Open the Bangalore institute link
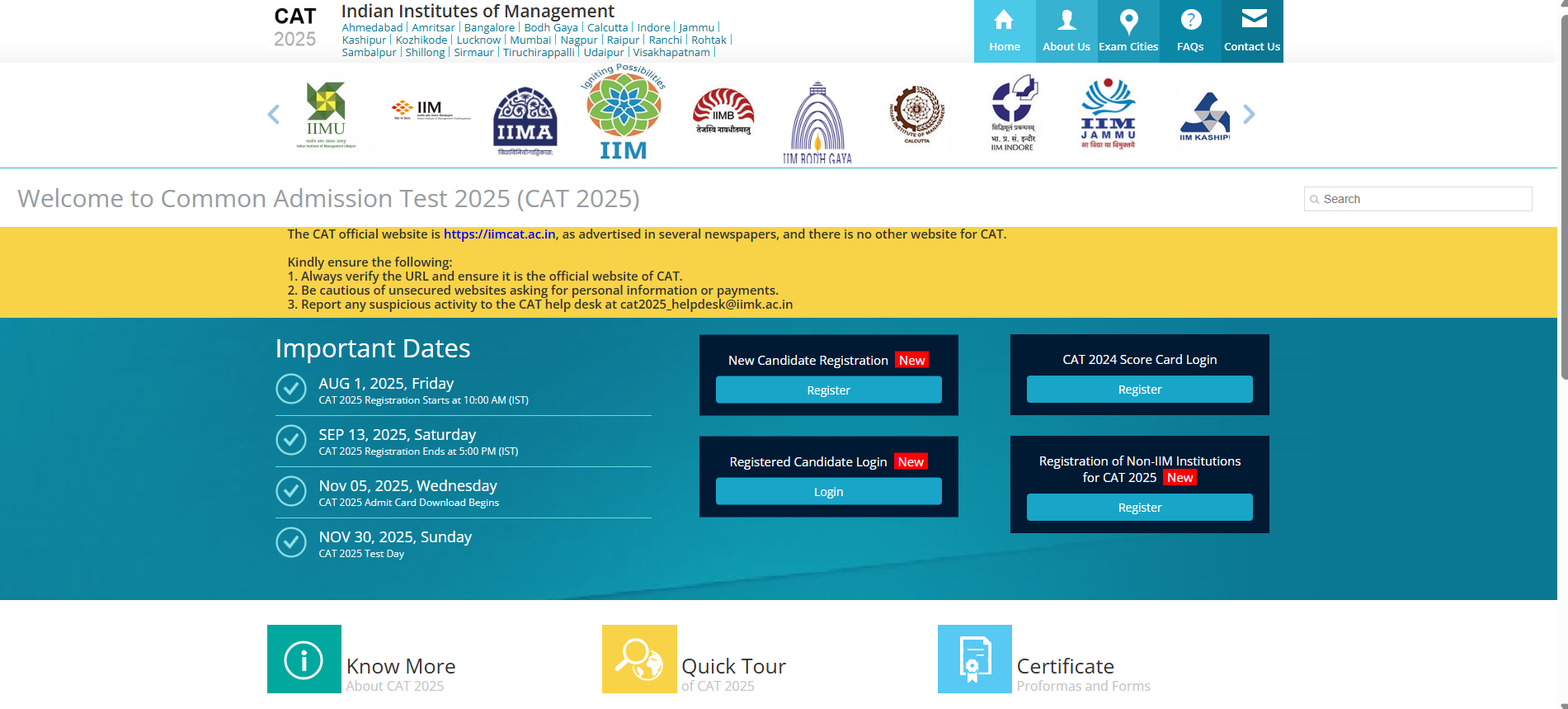The image size is (1568, 709). pos(489,28)
